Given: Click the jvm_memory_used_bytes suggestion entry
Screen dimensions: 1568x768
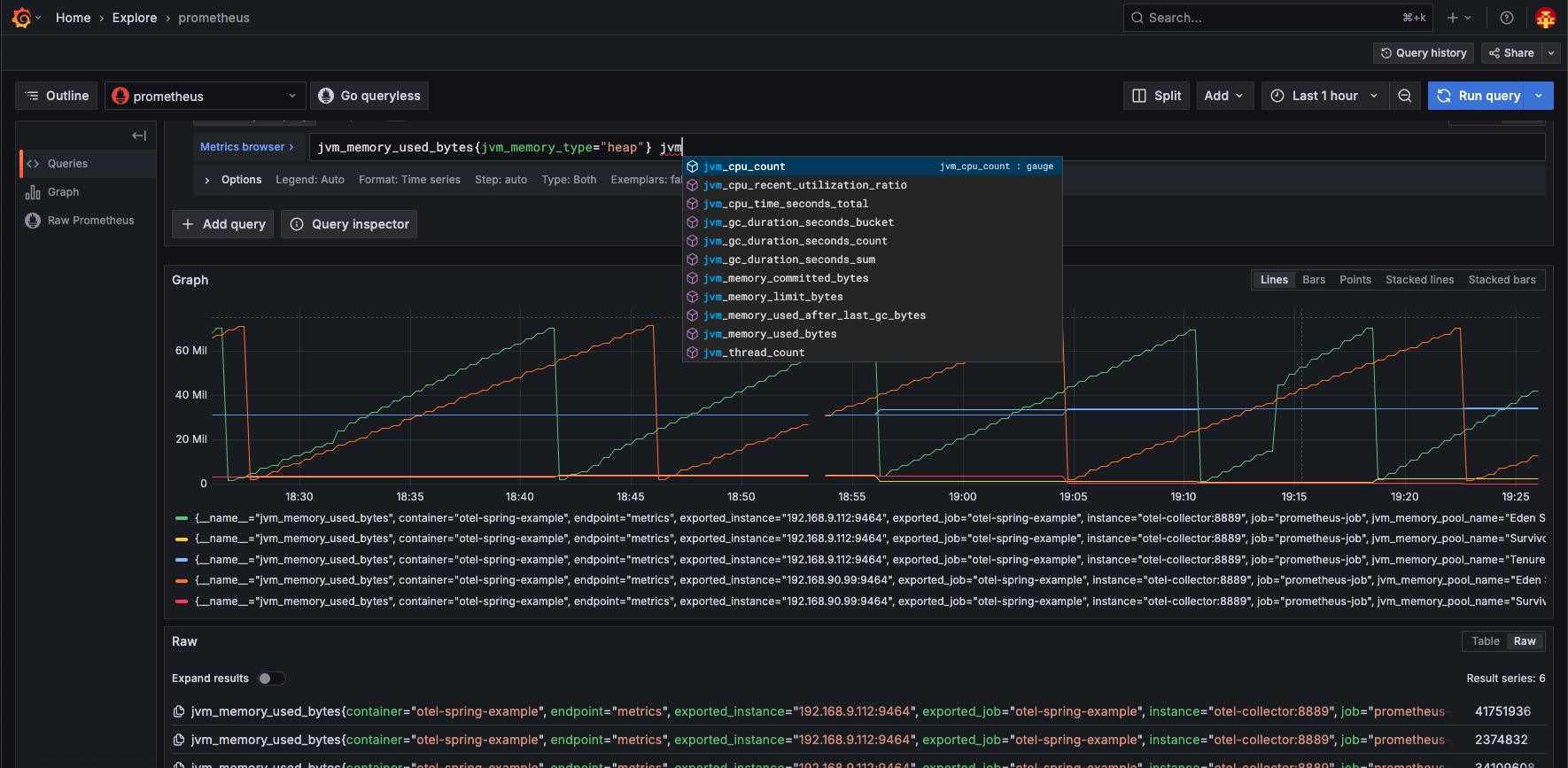Looking at the screenshot, I should 873,334.
